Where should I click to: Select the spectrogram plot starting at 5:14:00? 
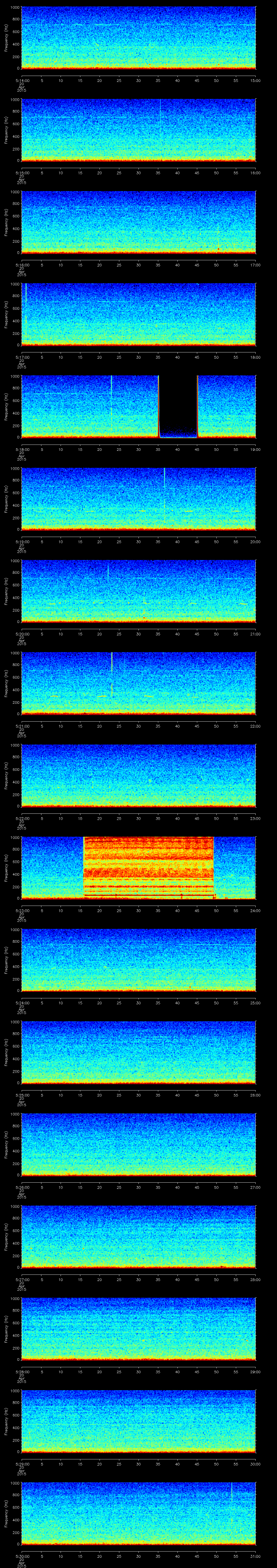(138, 38)
